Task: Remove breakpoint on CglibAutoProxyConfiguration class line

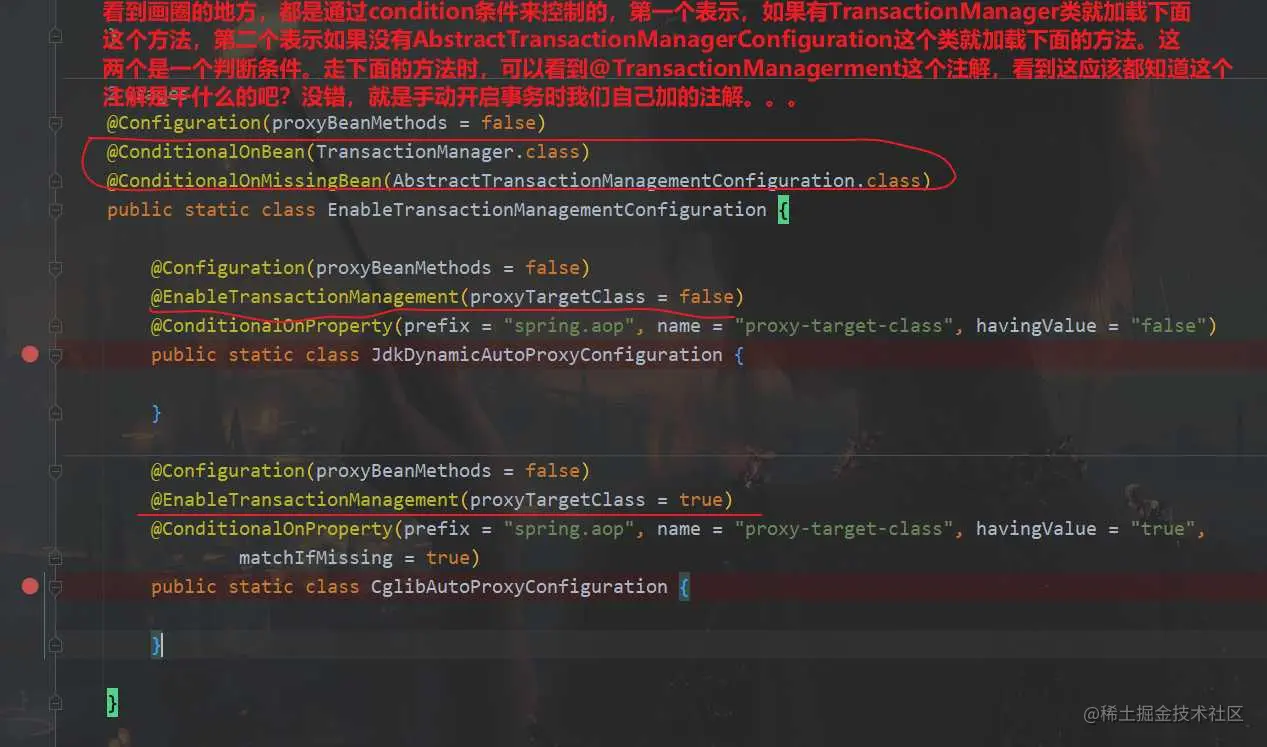Action: point(30,586)
